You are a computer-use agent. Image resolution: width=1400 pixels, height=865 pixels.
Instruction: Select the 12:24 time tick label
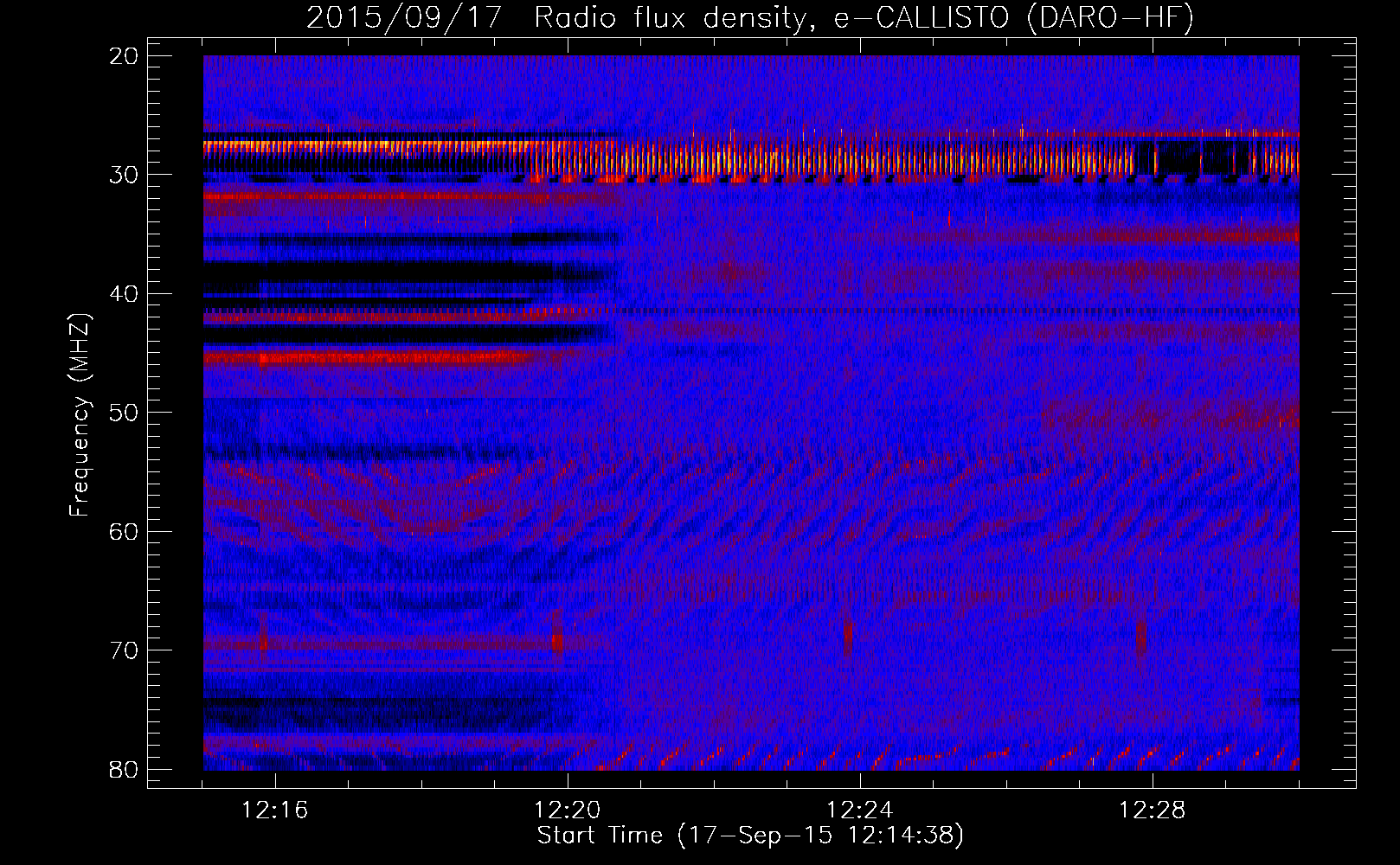859,811
